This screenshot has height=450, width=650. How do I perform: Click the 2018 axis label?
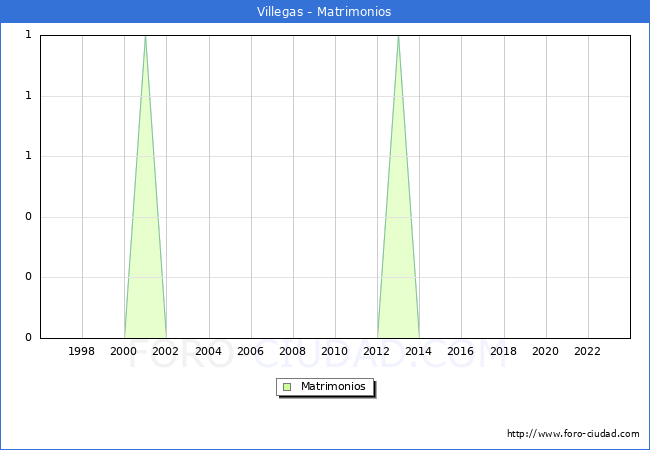pos(503,351)
